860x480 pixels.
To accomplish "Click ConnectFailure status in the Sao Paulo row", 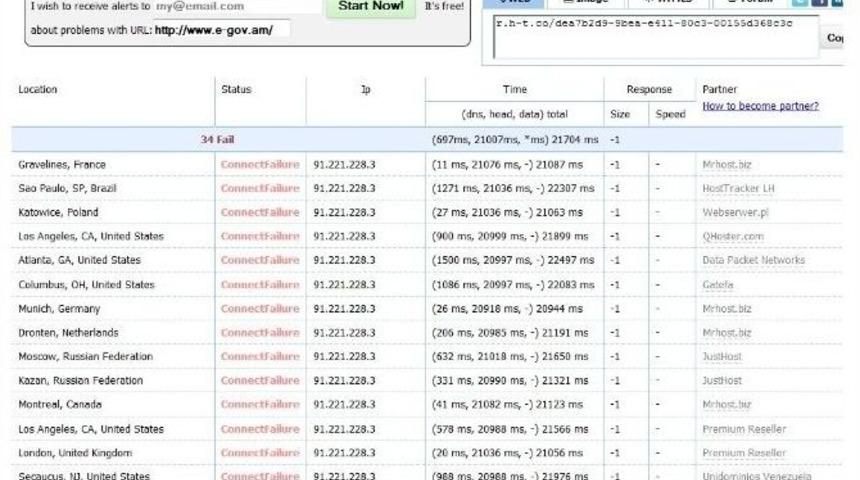I will coord(260,189).
